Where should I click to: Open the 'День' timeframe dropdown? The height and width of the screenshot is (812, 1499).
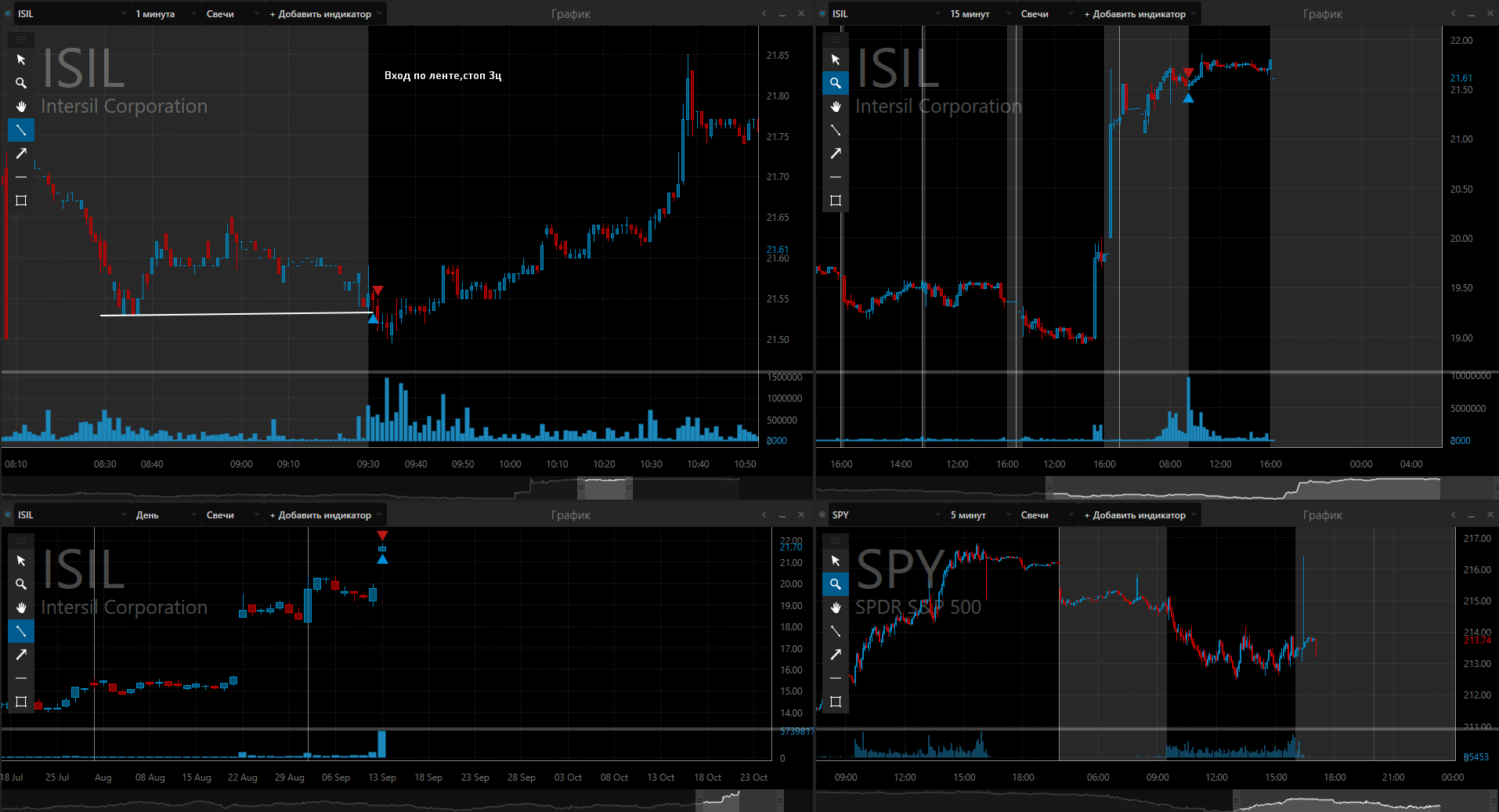point(165,515)
